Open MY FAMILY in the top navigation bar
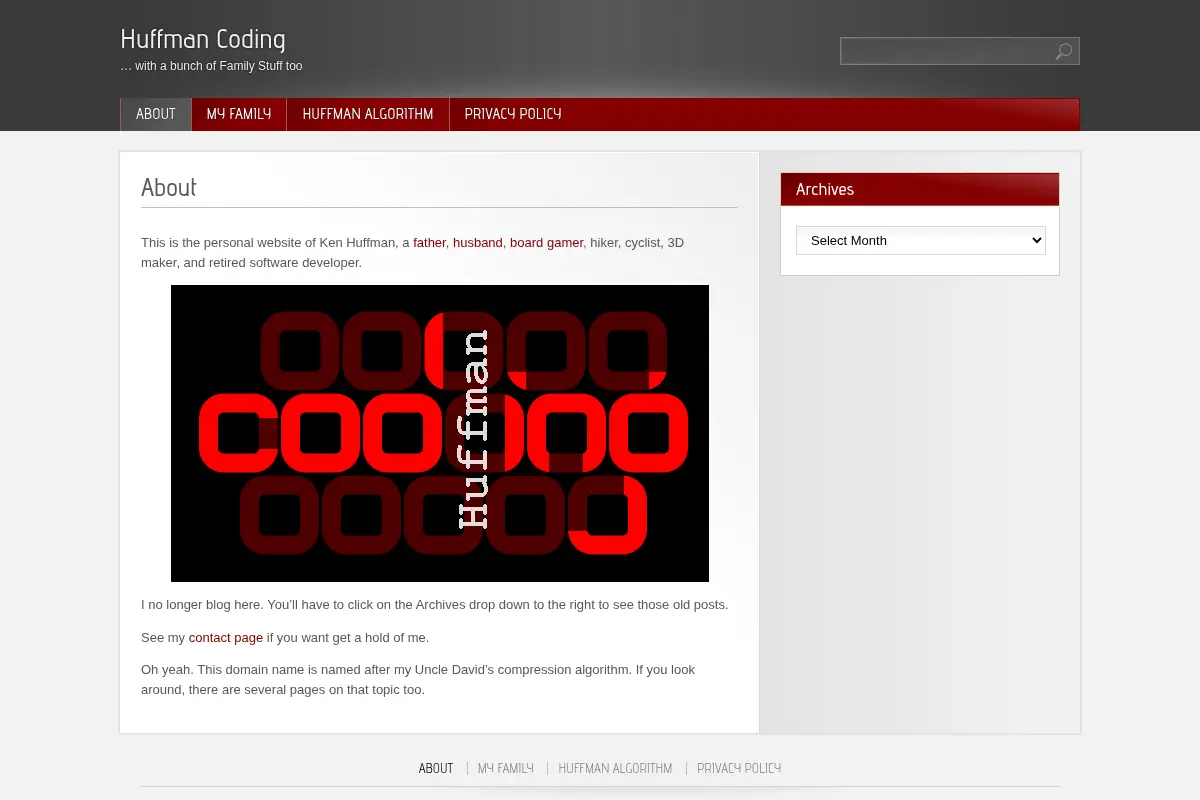The width and height of the screenshot is (1200, 800). pos(239,114)
